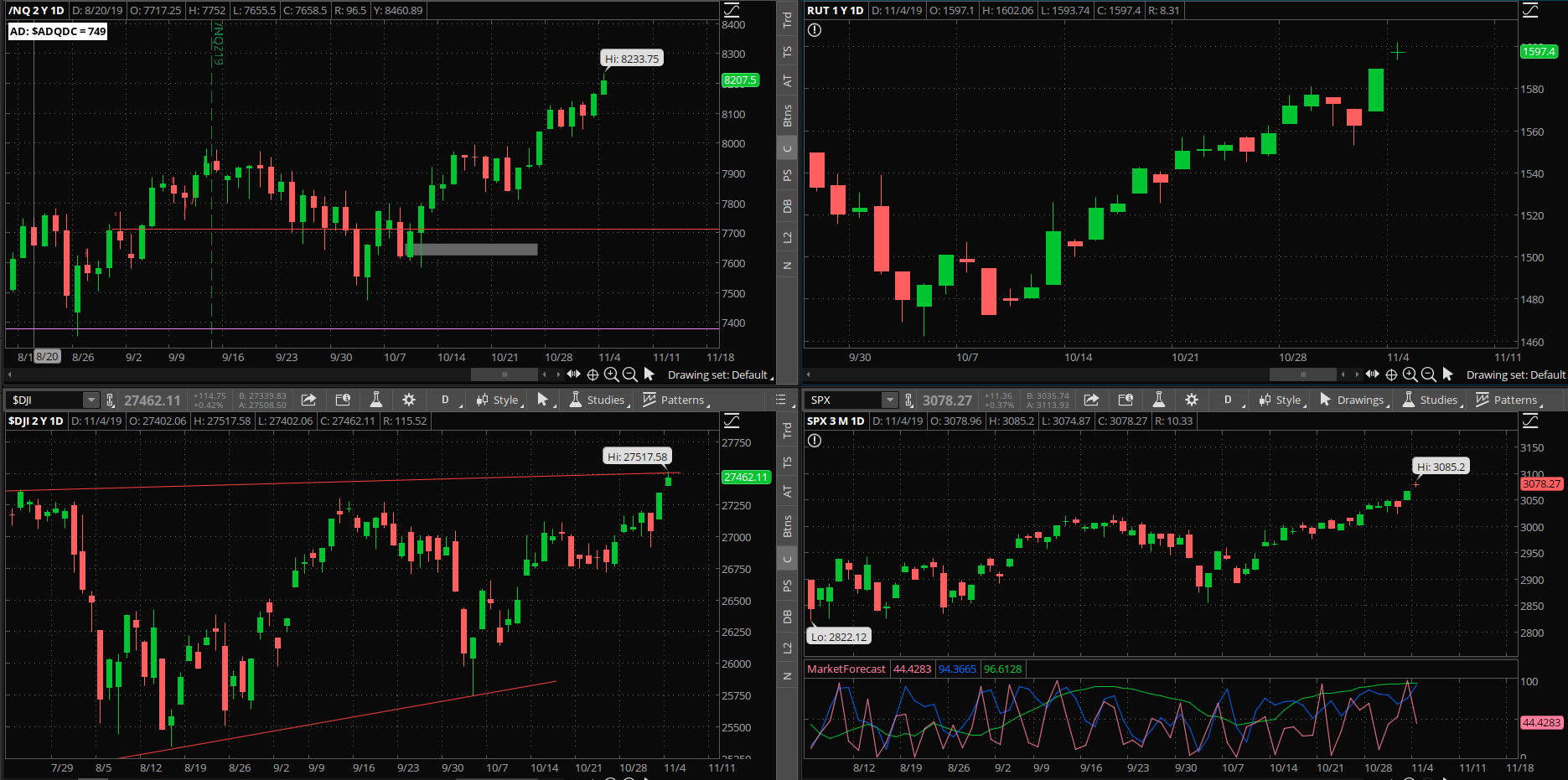Click chart scale icon atop /NQ price axis
The width and height of the screenshot is (1568, 780).
coord(732,10)
